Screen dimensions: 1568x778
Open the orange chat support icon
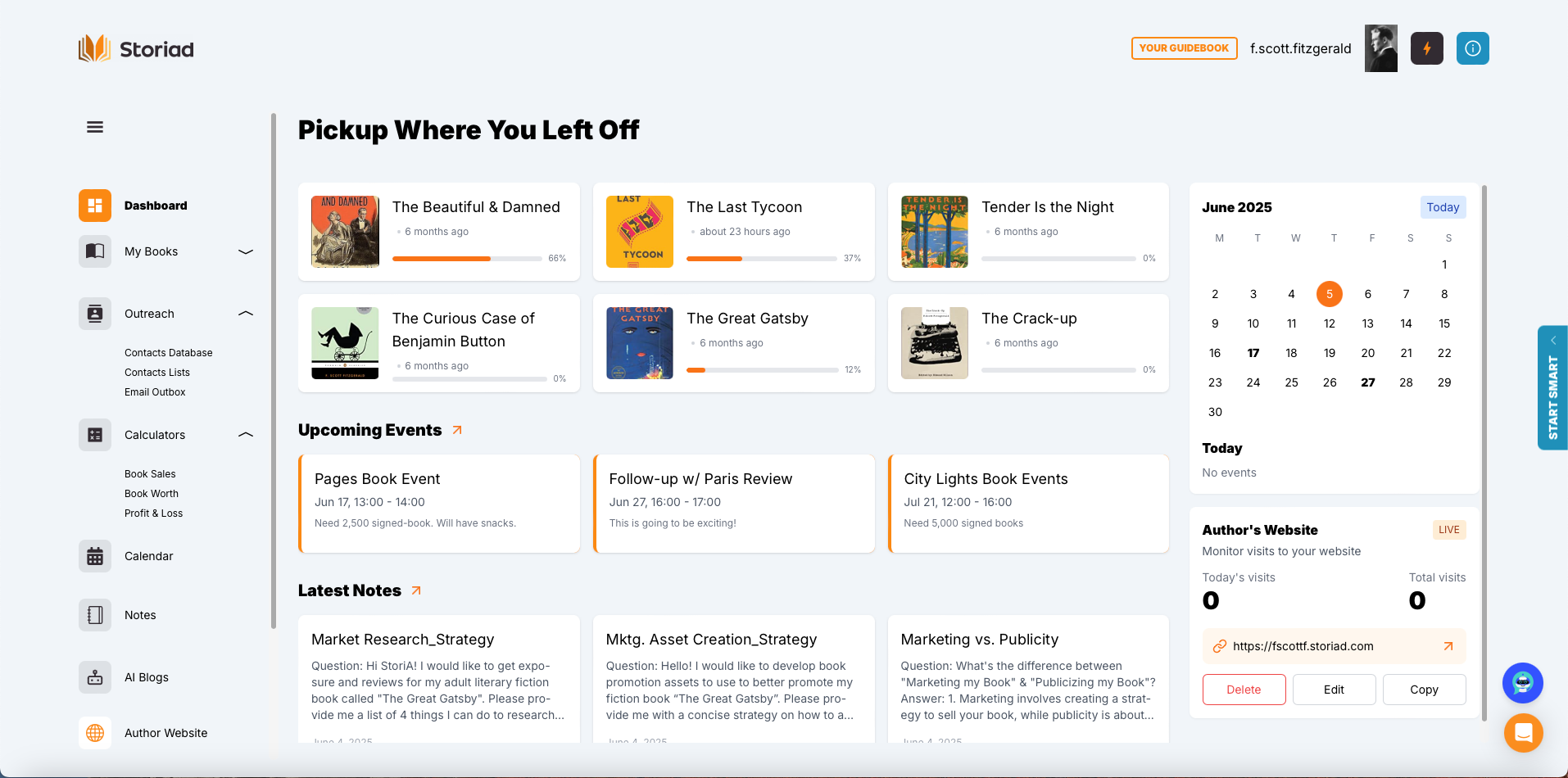(1524, 733)
